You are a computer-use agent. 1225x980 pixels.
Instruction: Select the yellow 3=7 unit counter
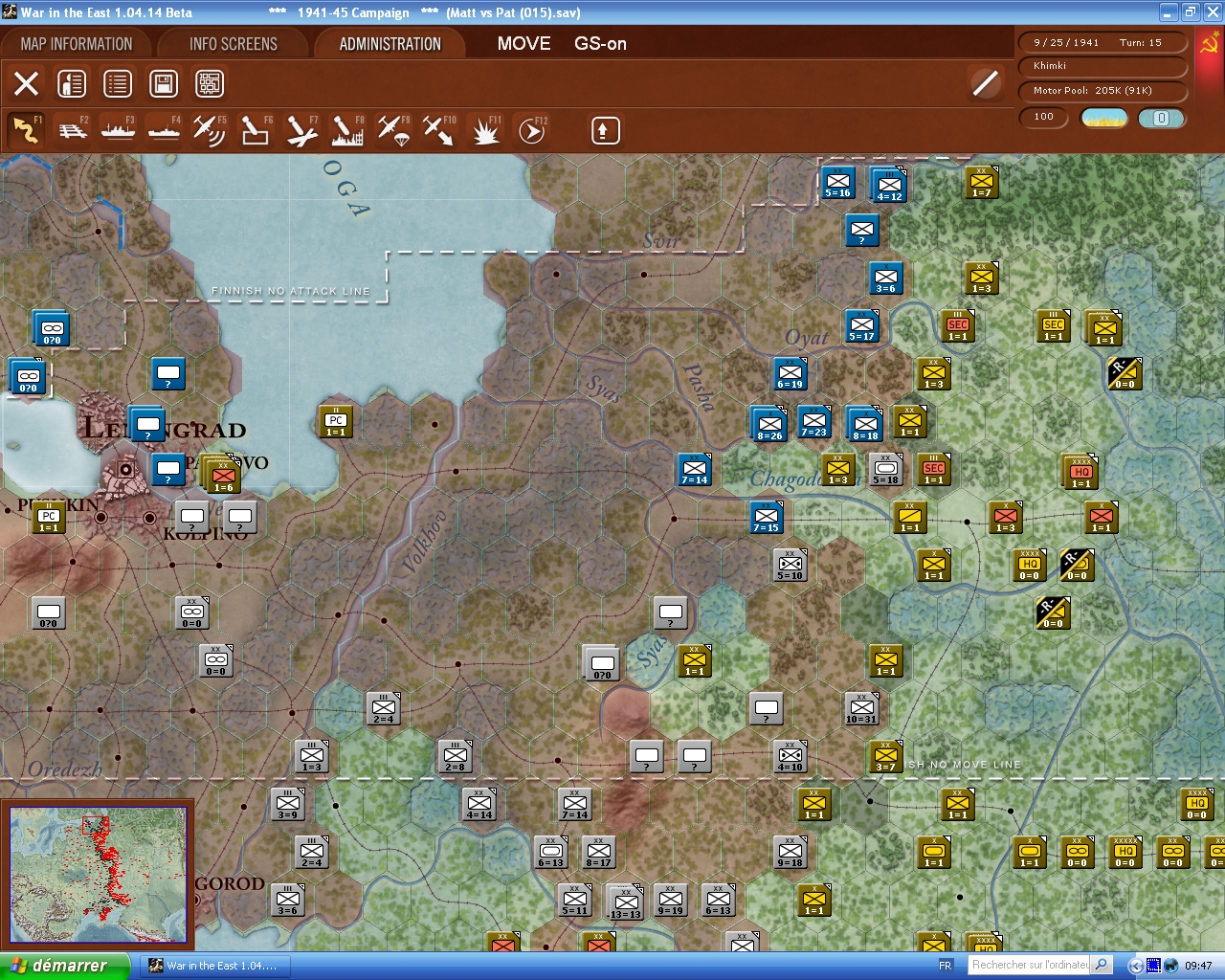885,756
